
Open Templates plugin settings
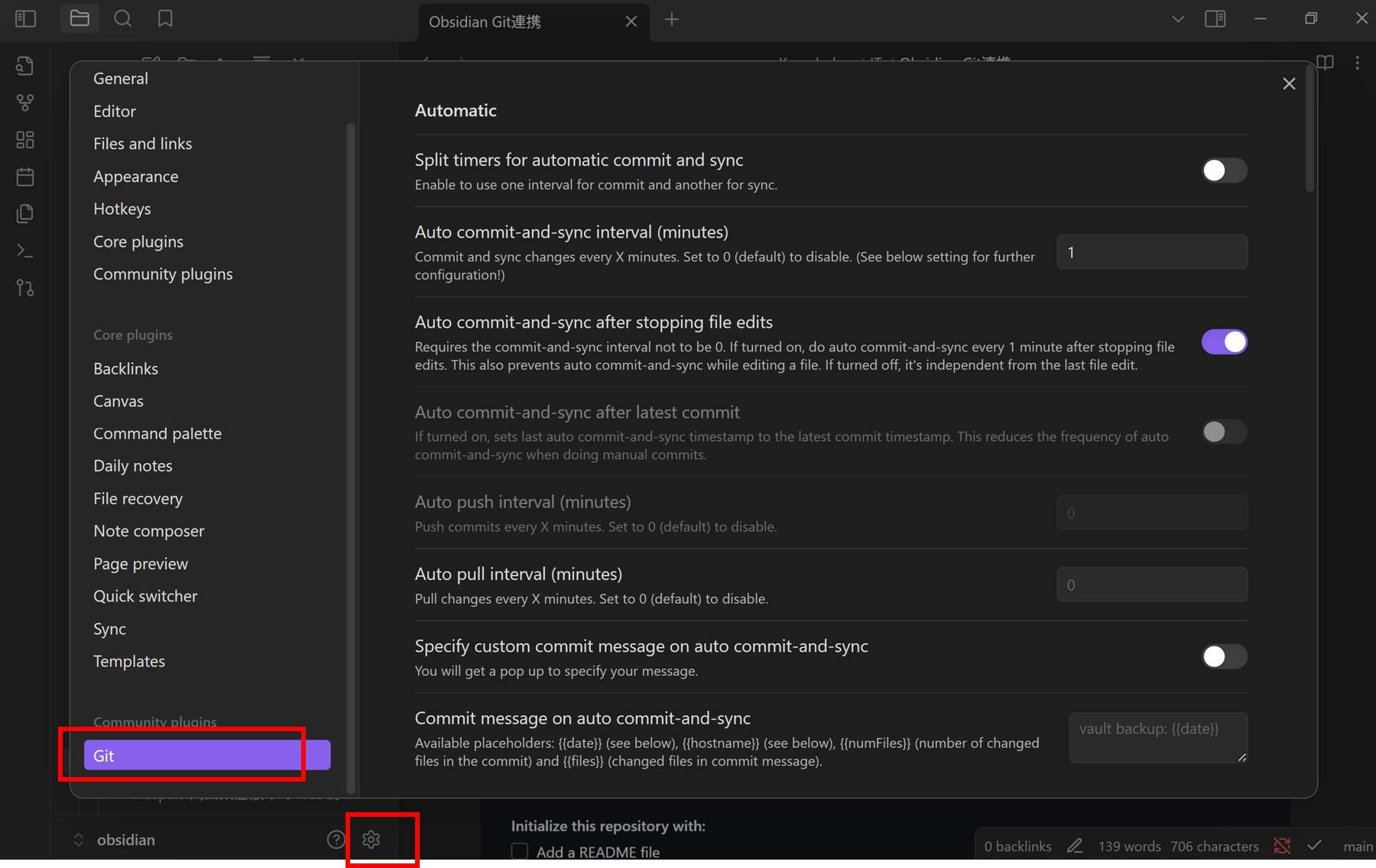click(x=129, y=661)
